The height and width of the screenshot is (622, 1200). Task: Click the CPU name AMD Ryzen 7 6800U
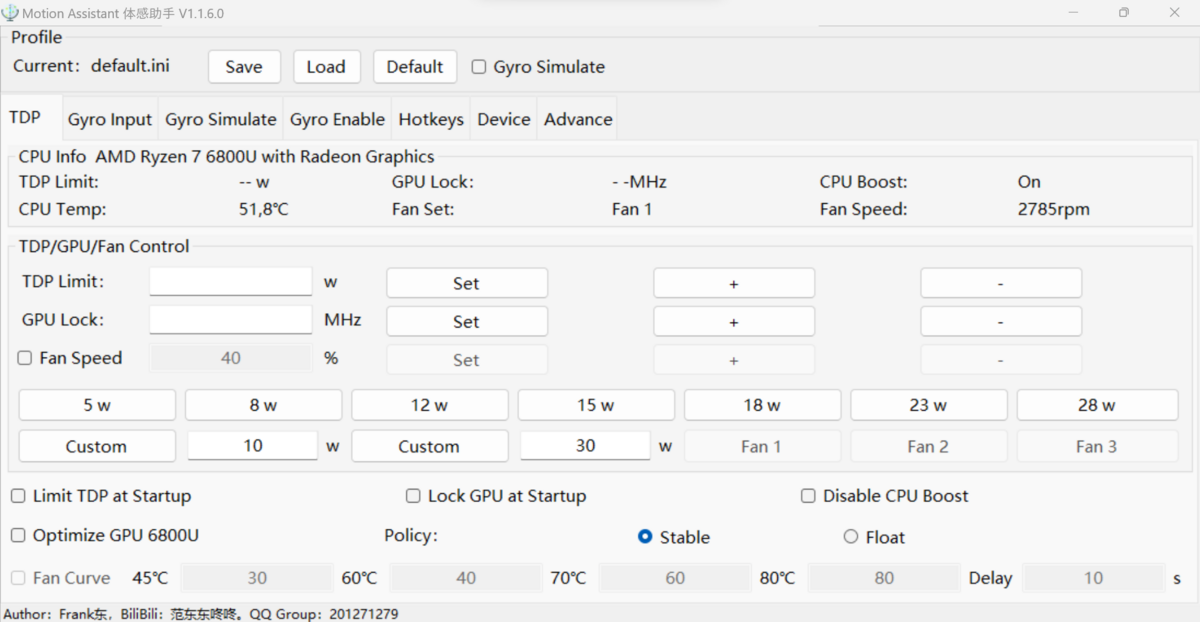[265, 156]
